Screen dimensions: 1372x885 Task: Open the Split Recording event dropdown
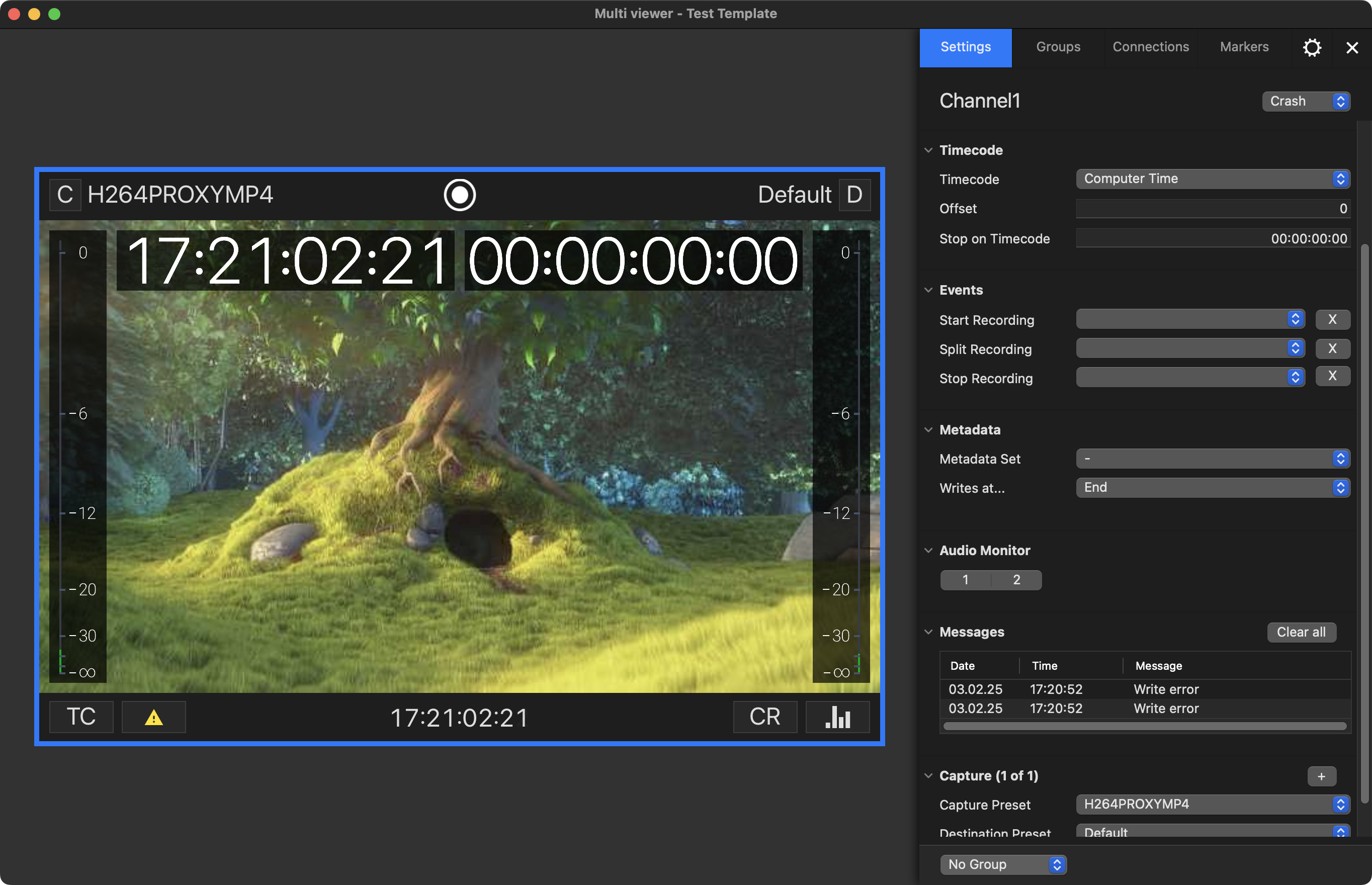[x=1190, y=348]
